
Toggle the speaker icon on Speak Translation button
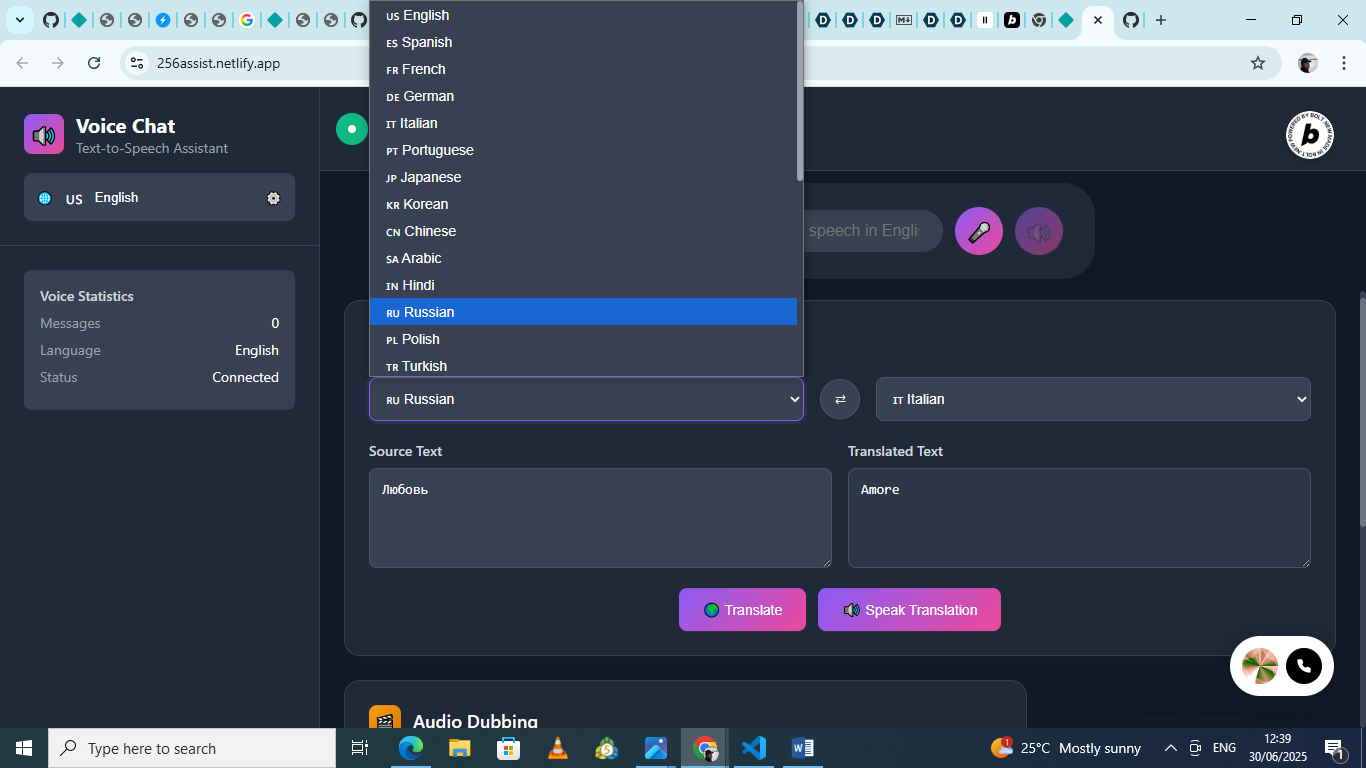click(x=851, y=609)
